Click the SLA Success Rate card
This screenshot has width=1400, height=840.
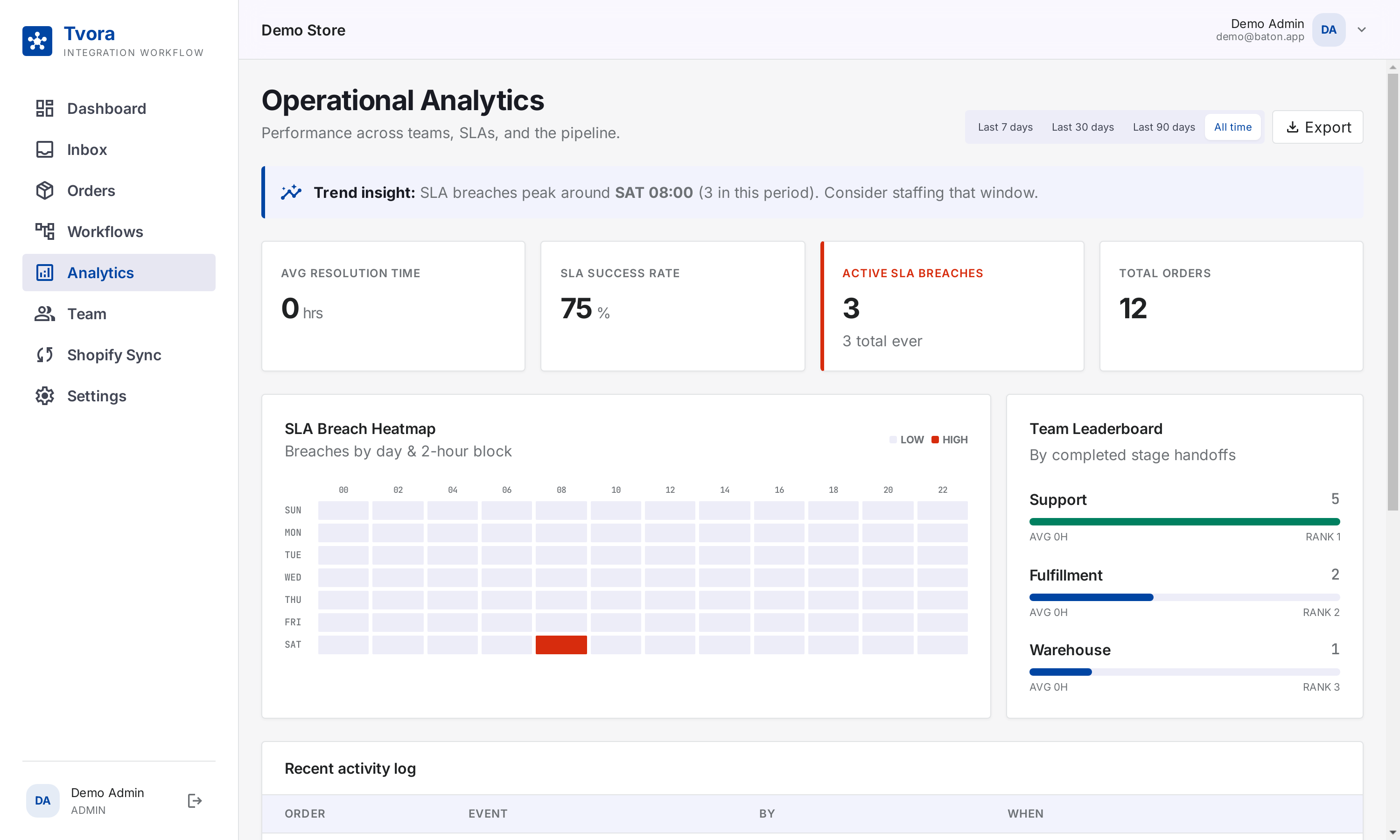[672, 306]
